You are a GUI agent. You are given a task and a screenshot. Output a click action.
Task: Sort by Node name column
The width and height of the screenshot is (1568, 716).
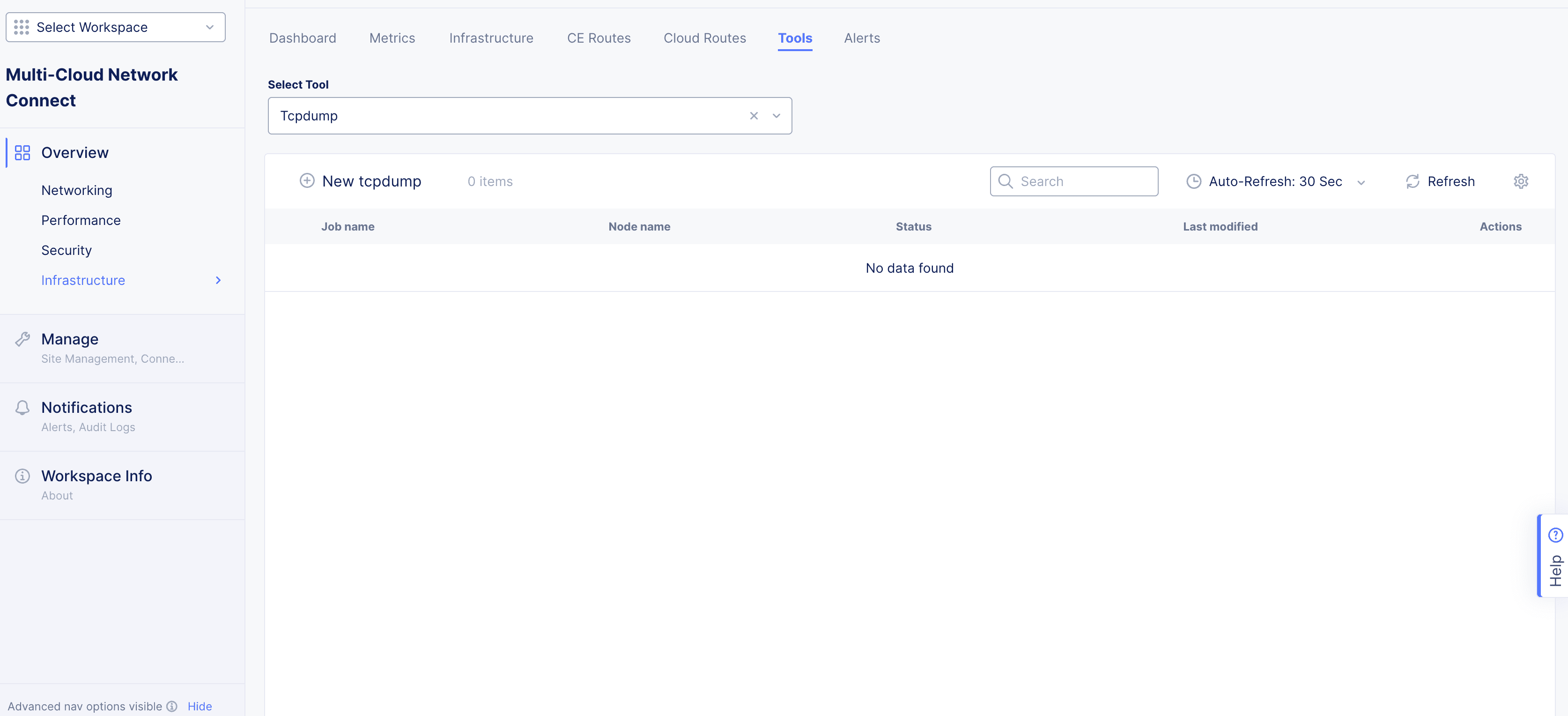pyautogui.click(x=639, y=226)
